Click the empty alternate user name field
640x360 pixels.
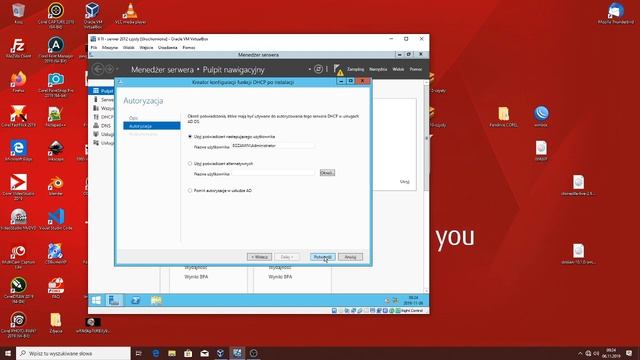coord(273,173)
